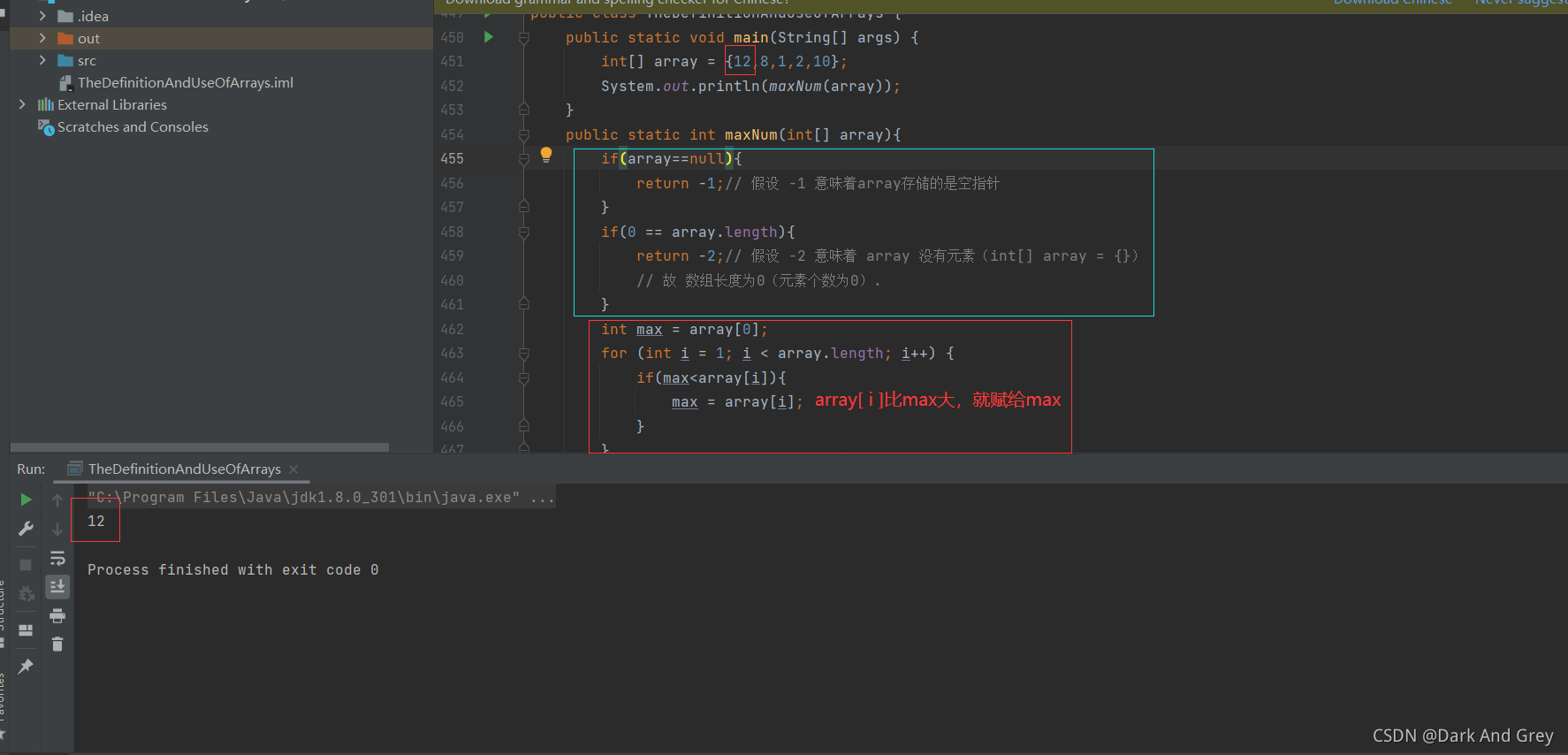This screenshot has width=1568, height=755.
Task: Expand External Libraries node
Action: (x=22, y=104)
